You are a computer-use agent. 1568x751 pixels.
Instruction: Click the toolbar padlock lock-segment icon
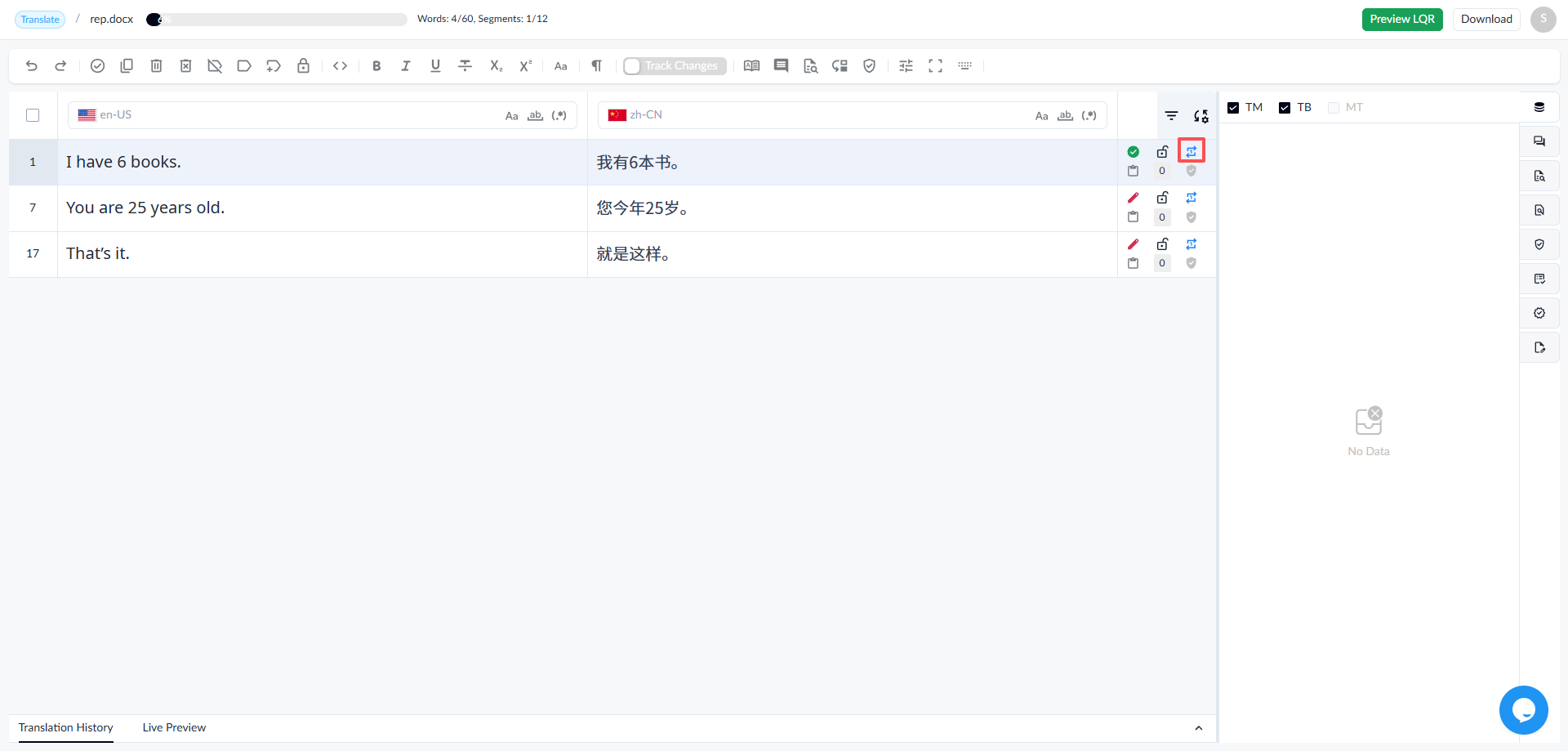[x=303, y=66]
